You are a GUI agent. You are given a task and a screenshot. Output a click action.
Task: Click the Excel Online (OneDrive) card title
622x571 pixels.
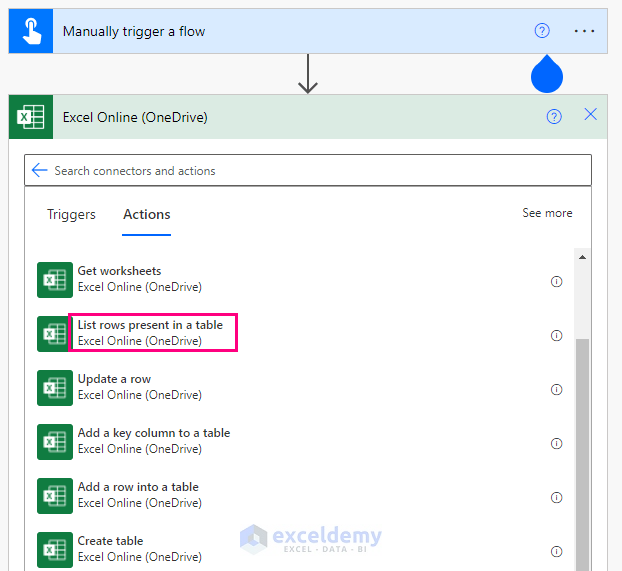[135, 117]
